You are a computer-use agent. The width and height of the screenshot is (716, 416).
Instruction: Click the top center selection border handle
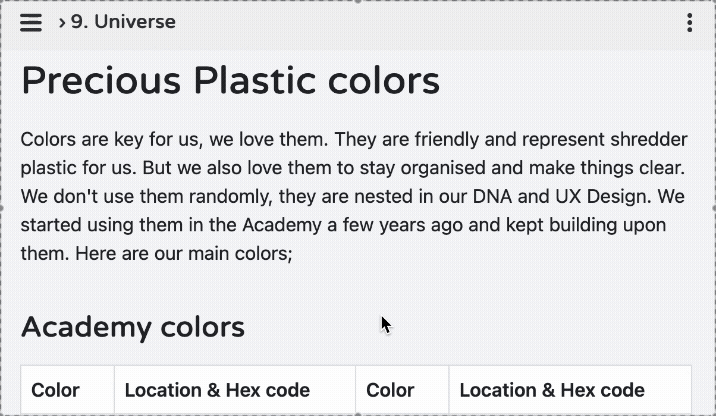tap(358, 1)
